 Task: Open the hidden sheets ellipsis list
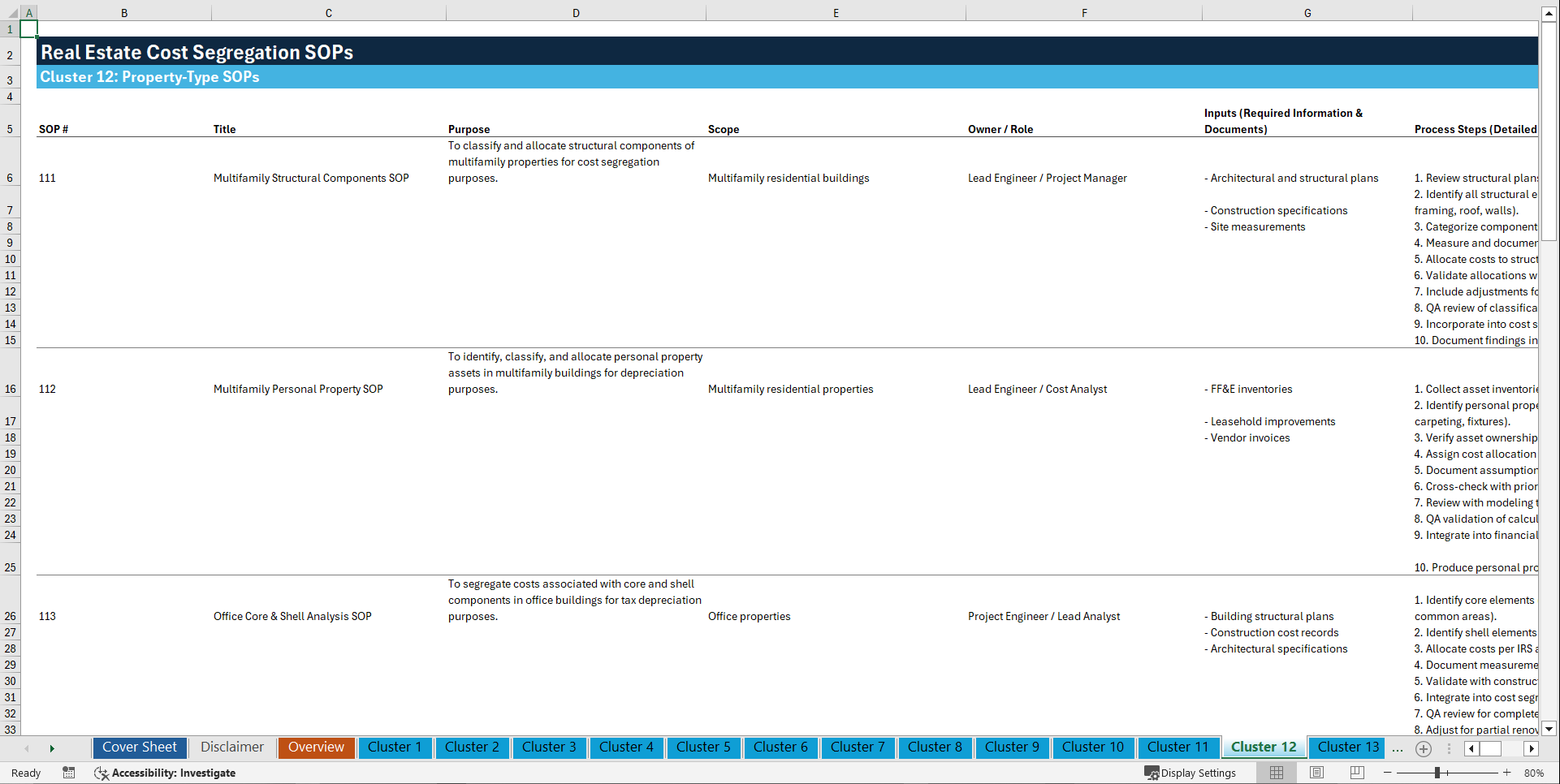point(1398,748)
